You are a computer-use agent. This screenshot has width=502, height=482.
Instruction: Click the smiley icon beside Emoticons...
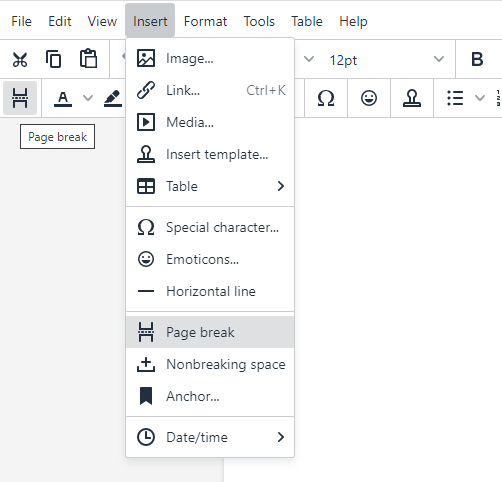click(x=146, y=259)
